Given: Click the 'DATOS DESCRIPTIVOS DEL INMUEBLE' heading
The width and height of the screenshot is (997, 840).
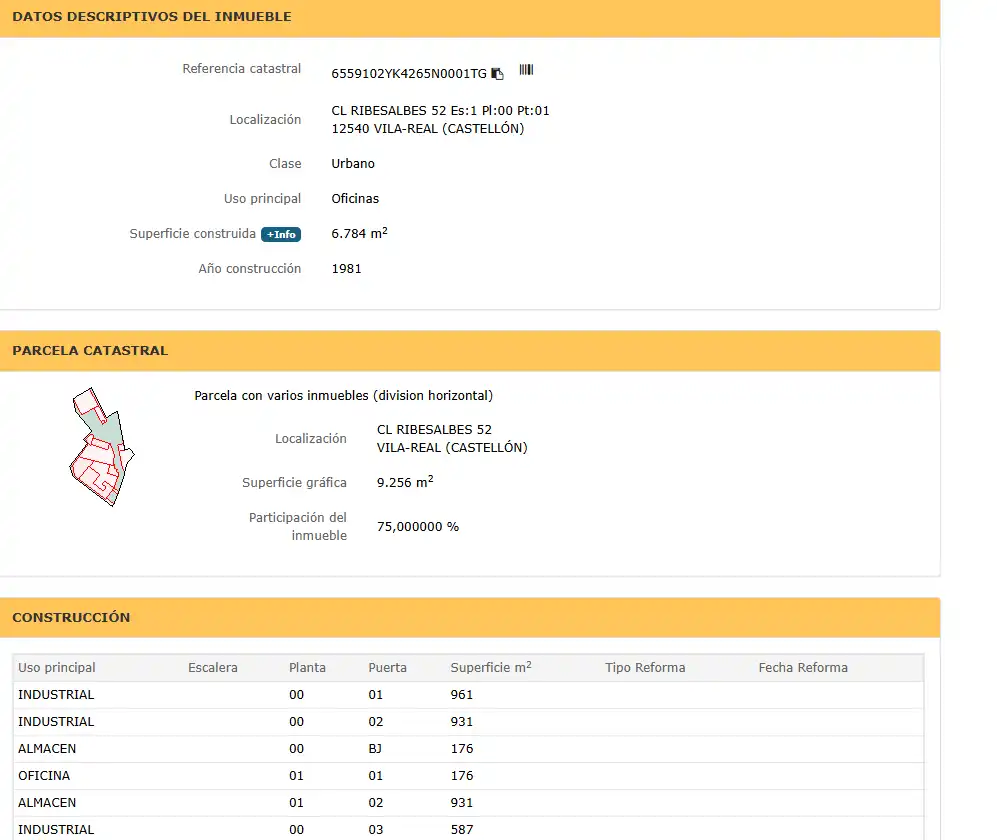Looking at the screenshot, I should point(152,17).
